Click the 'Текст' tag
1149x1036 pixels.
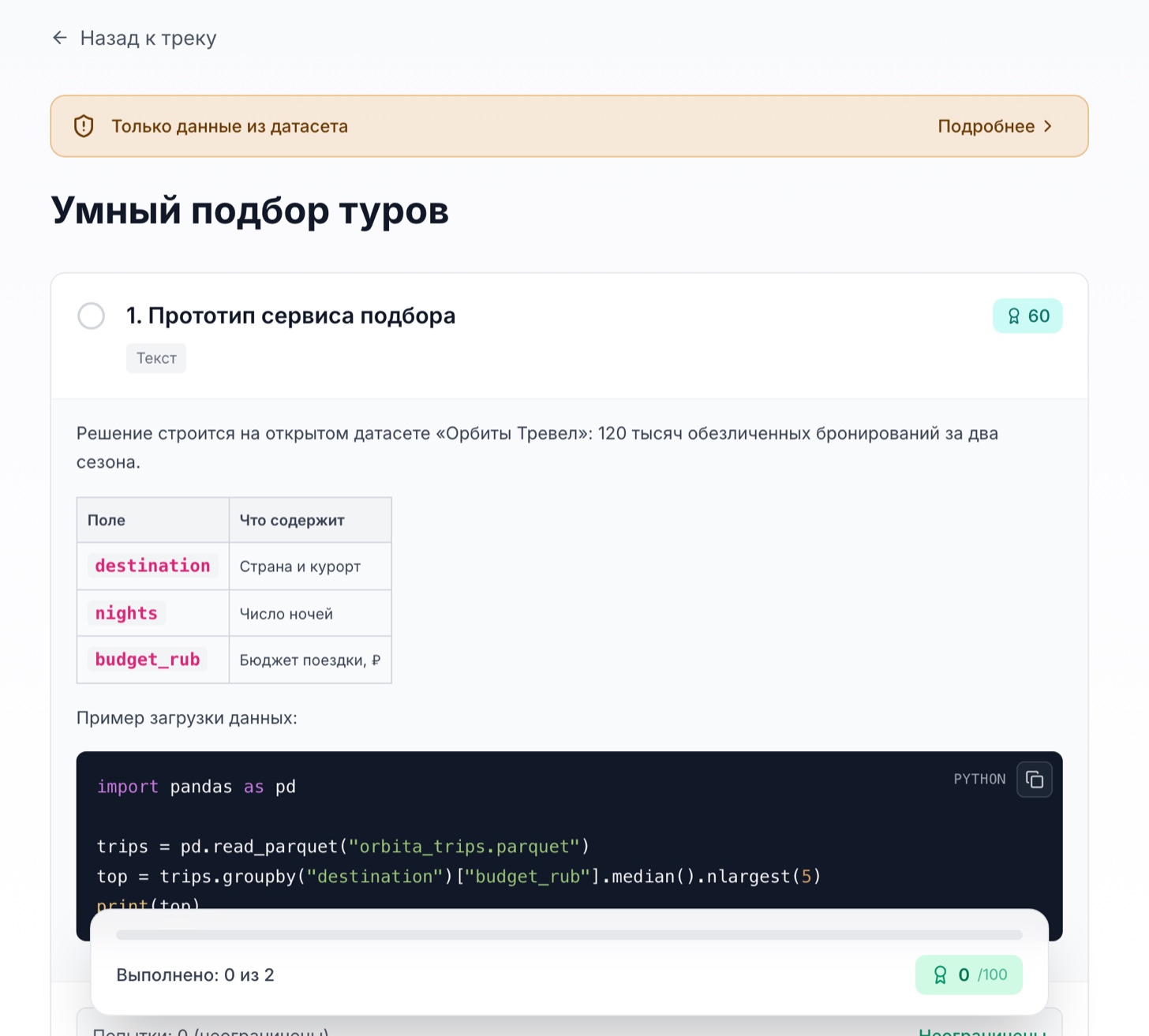pos(156,358)
